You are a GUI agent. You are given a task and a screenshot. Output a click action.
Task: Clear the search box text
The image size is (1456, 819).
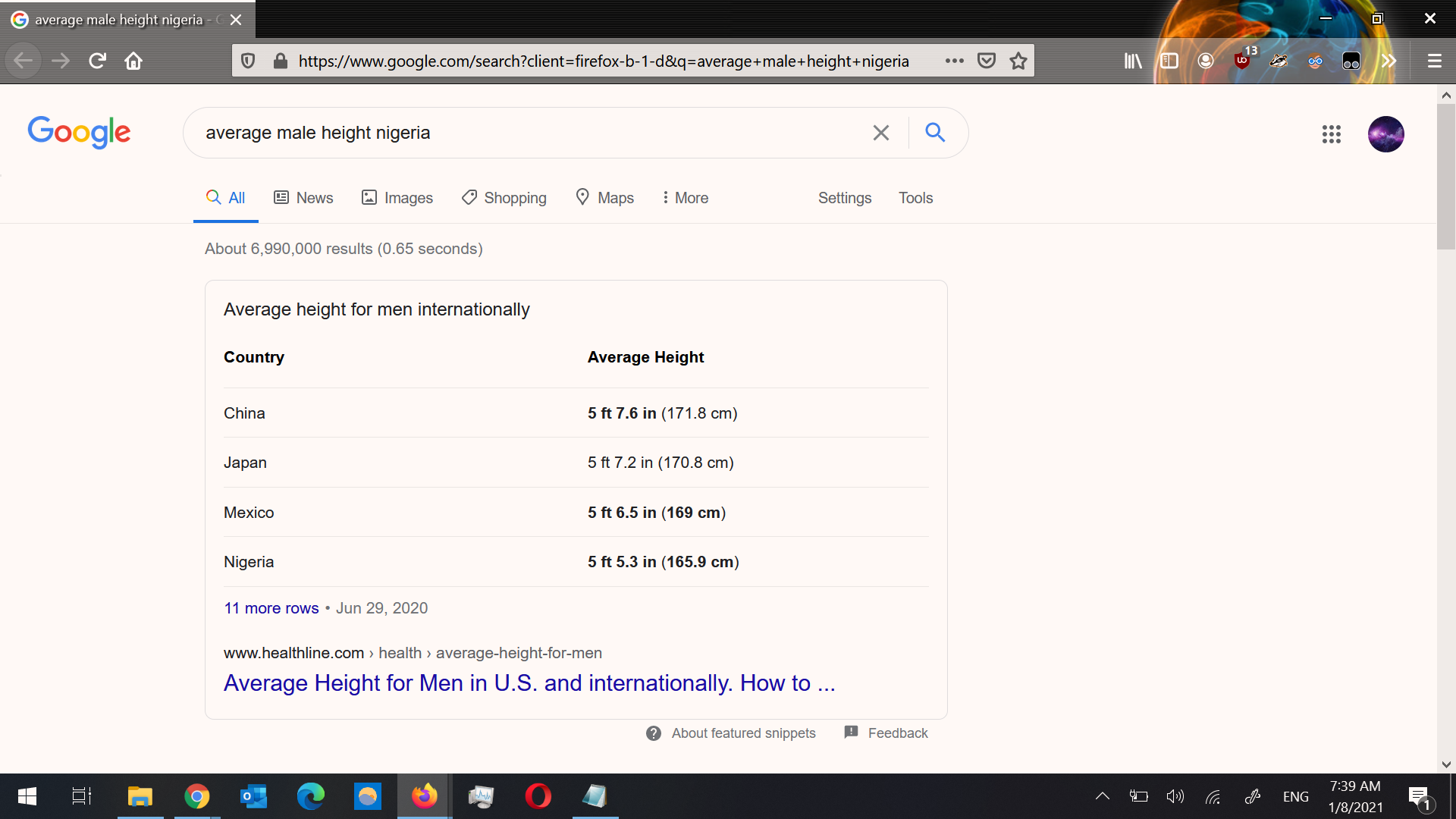[x=880, y=133]
